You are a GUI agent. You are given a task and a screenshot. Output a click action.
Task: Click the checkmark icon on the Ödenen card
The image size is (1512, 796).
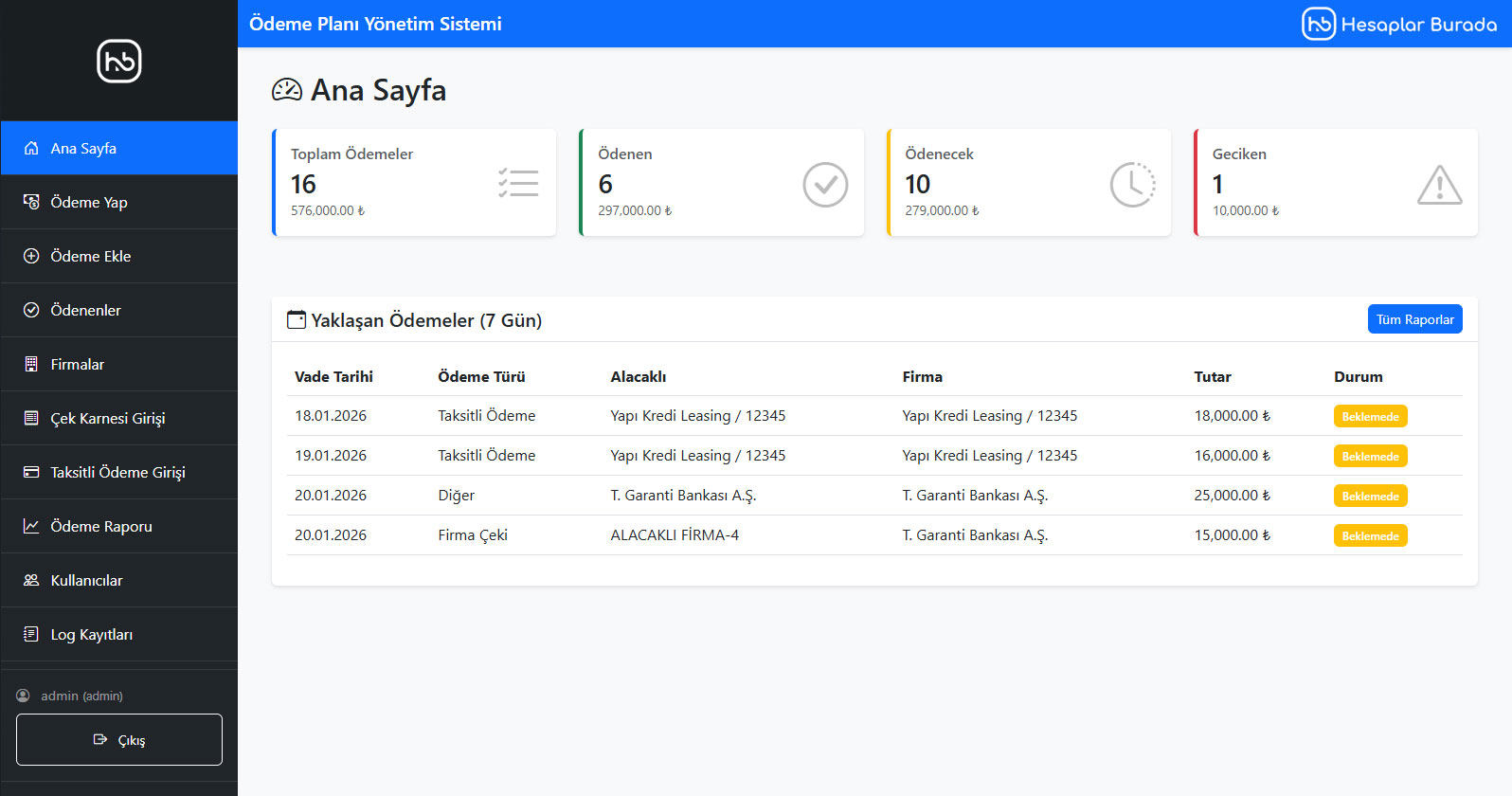[x=825, y=185]
